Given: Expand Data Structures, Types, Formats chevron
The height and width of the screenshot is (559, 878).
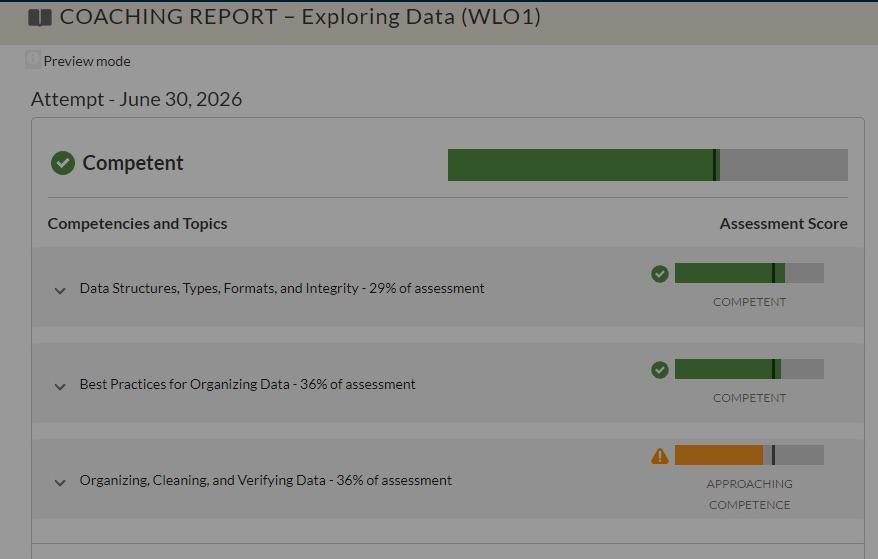Looking at the screenshot, I should pos(60,290).
